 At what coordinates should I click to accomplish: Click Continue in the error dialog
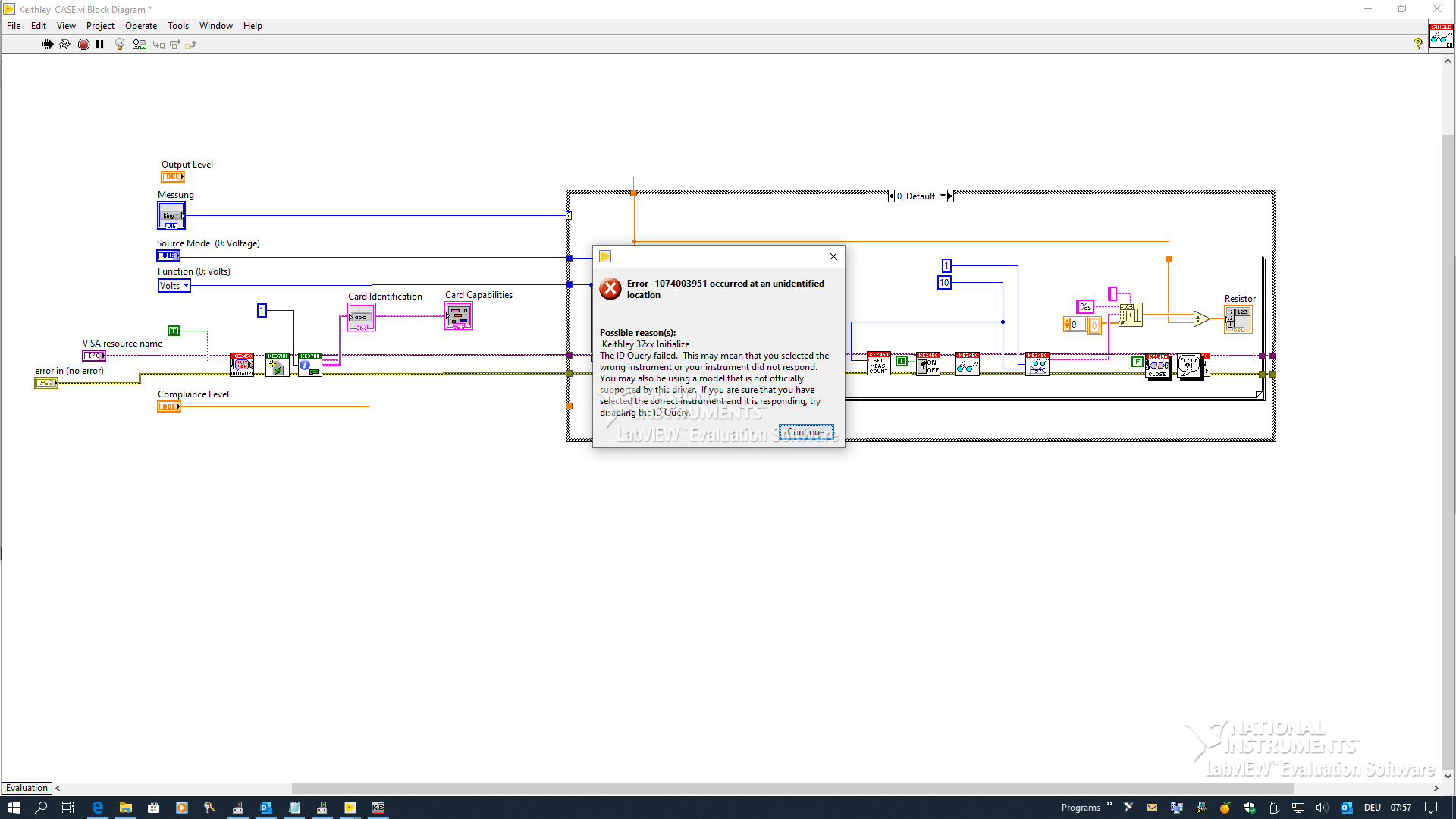[x=805, y=432]
